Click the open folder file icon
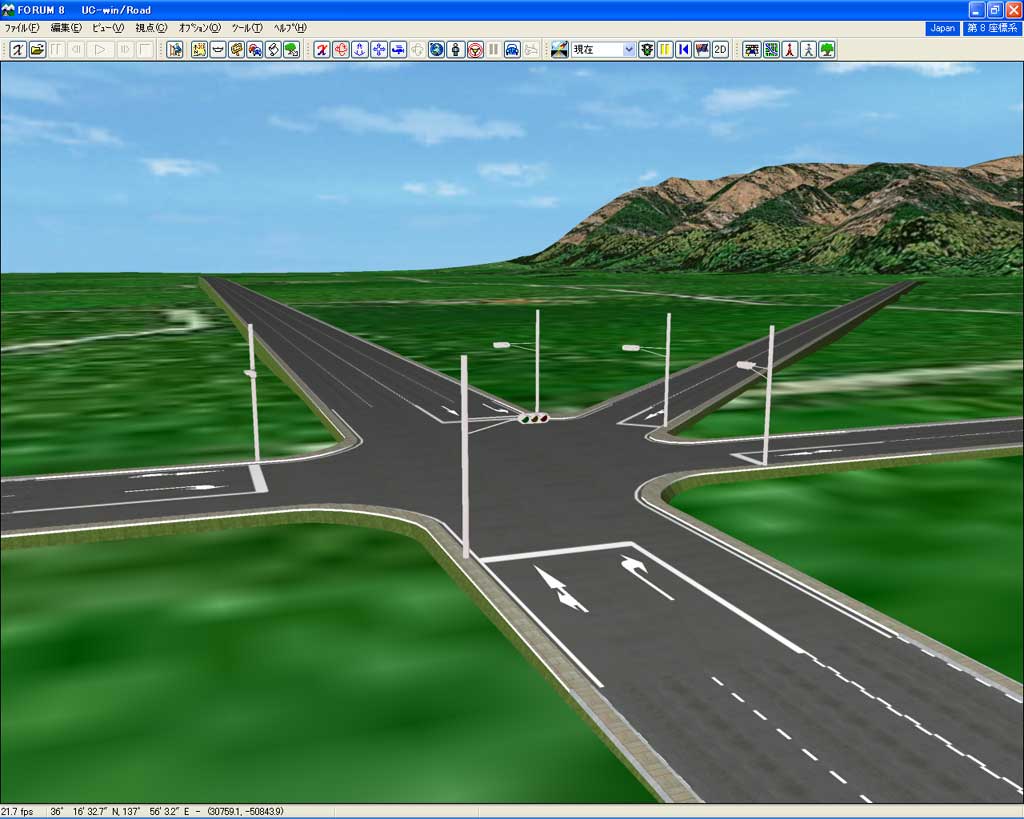 click(37, 50)
